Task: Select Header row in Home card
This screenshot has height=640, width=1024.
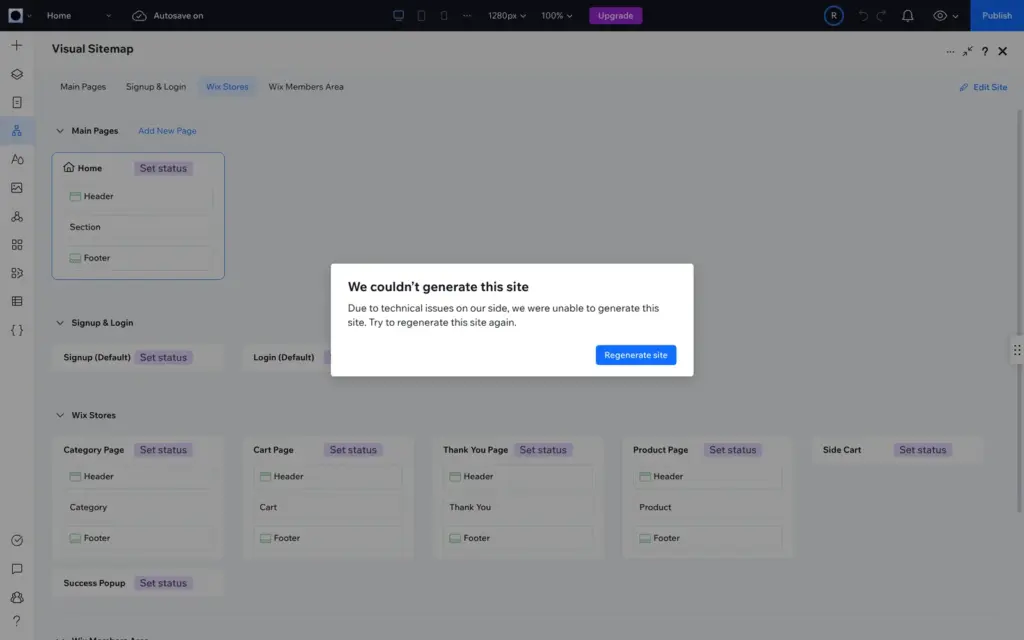Action: pos(138,197)
